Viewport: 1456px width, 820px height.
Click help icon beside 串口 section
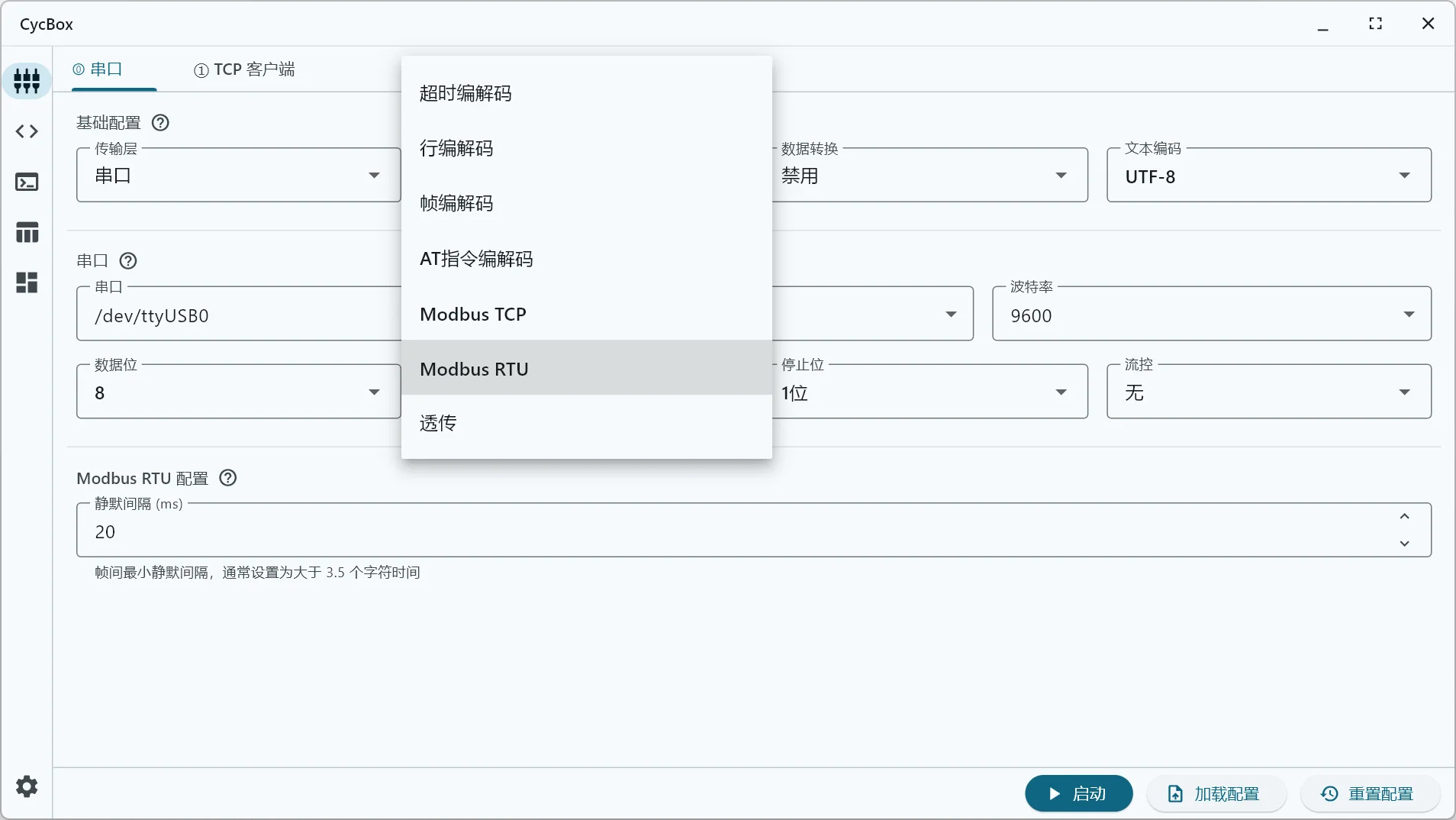[x=128, y=261]
